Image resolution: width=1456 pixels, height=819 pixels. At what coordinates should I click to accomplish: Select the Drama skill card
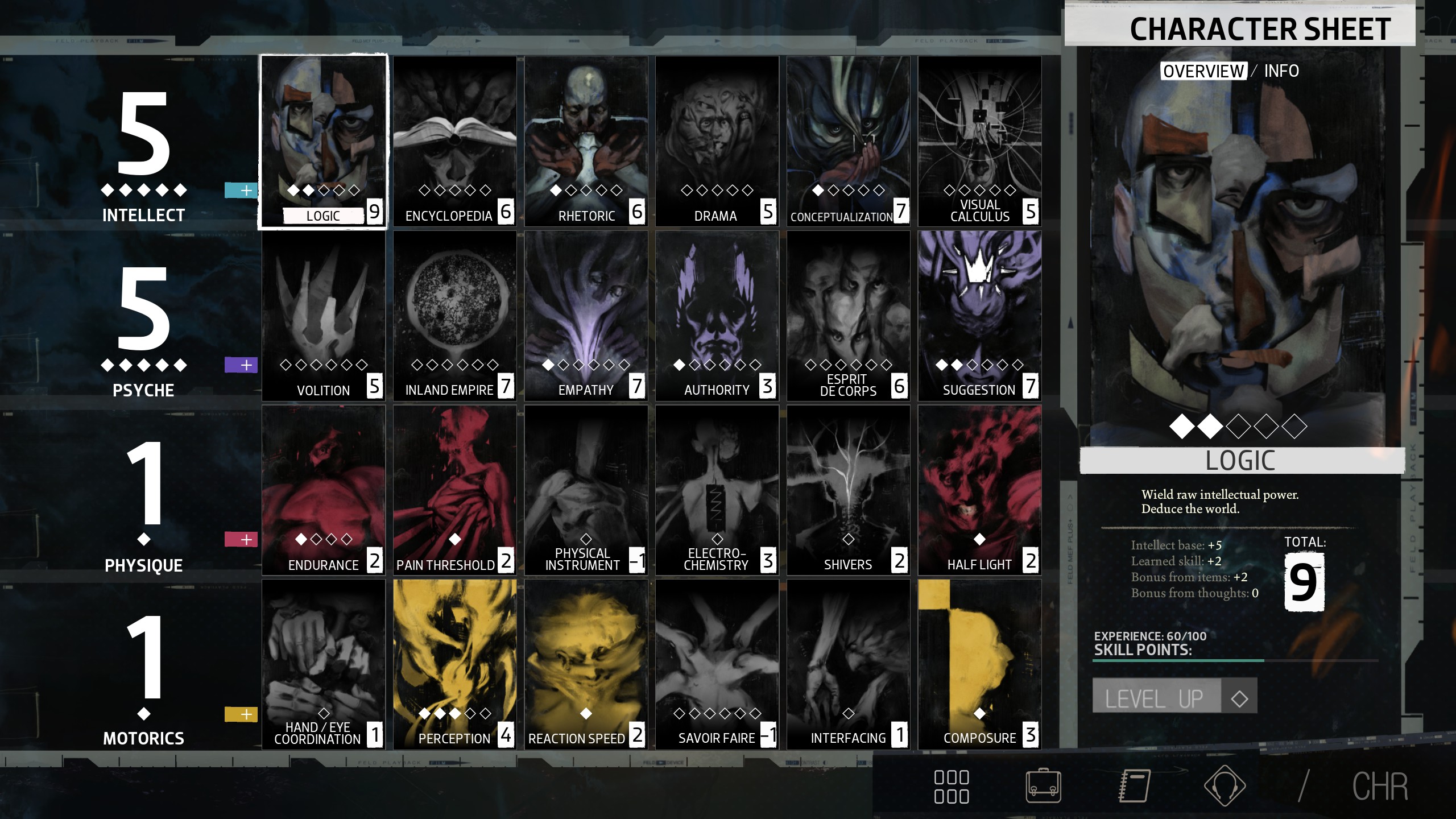(717, 142)
